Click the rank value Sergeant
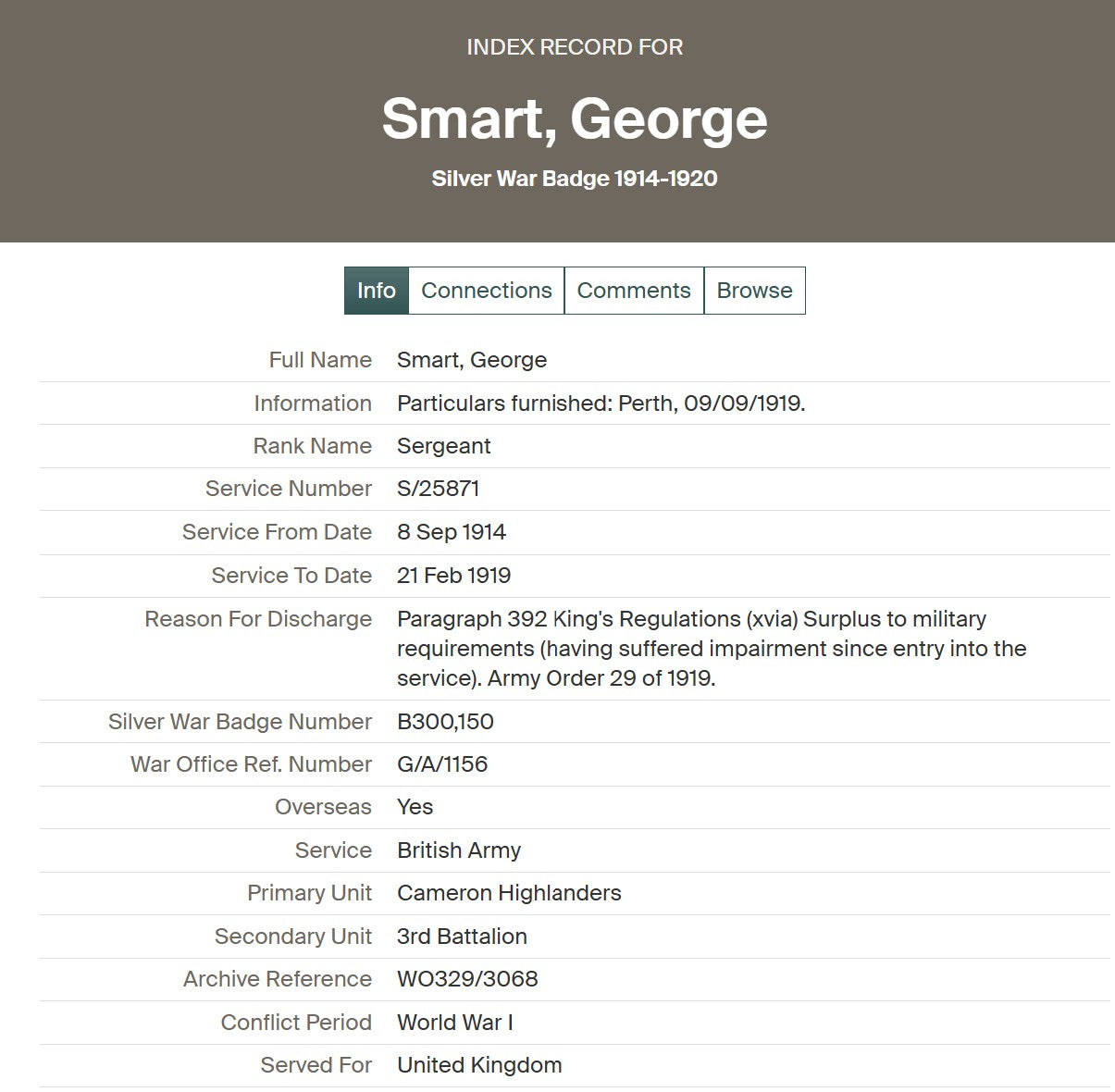Image resolution: width=1115 pixels, height=1092 pixels. [x=443, y=446]
